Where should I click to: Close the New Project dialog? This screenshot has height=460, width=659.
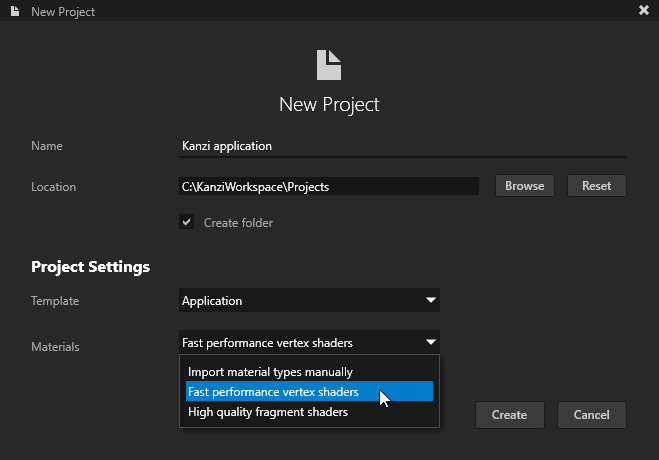pyautogui.click(x=644, y=10)
